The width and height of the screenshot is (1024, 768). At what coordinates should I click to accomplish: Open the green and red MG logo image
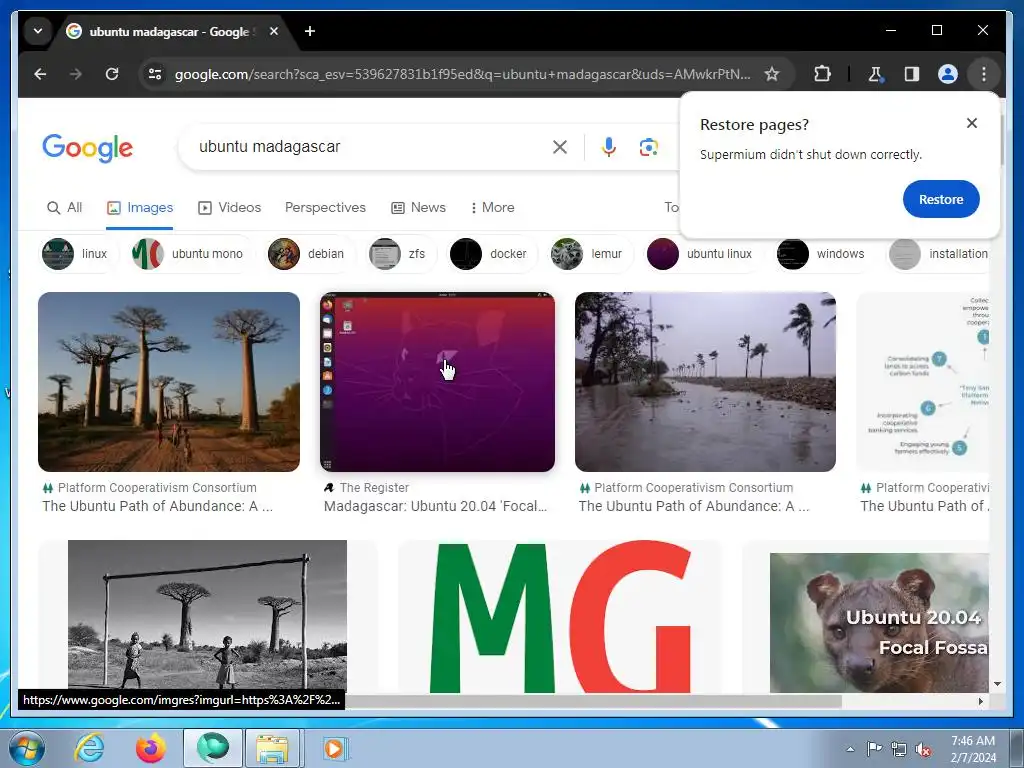560,616
